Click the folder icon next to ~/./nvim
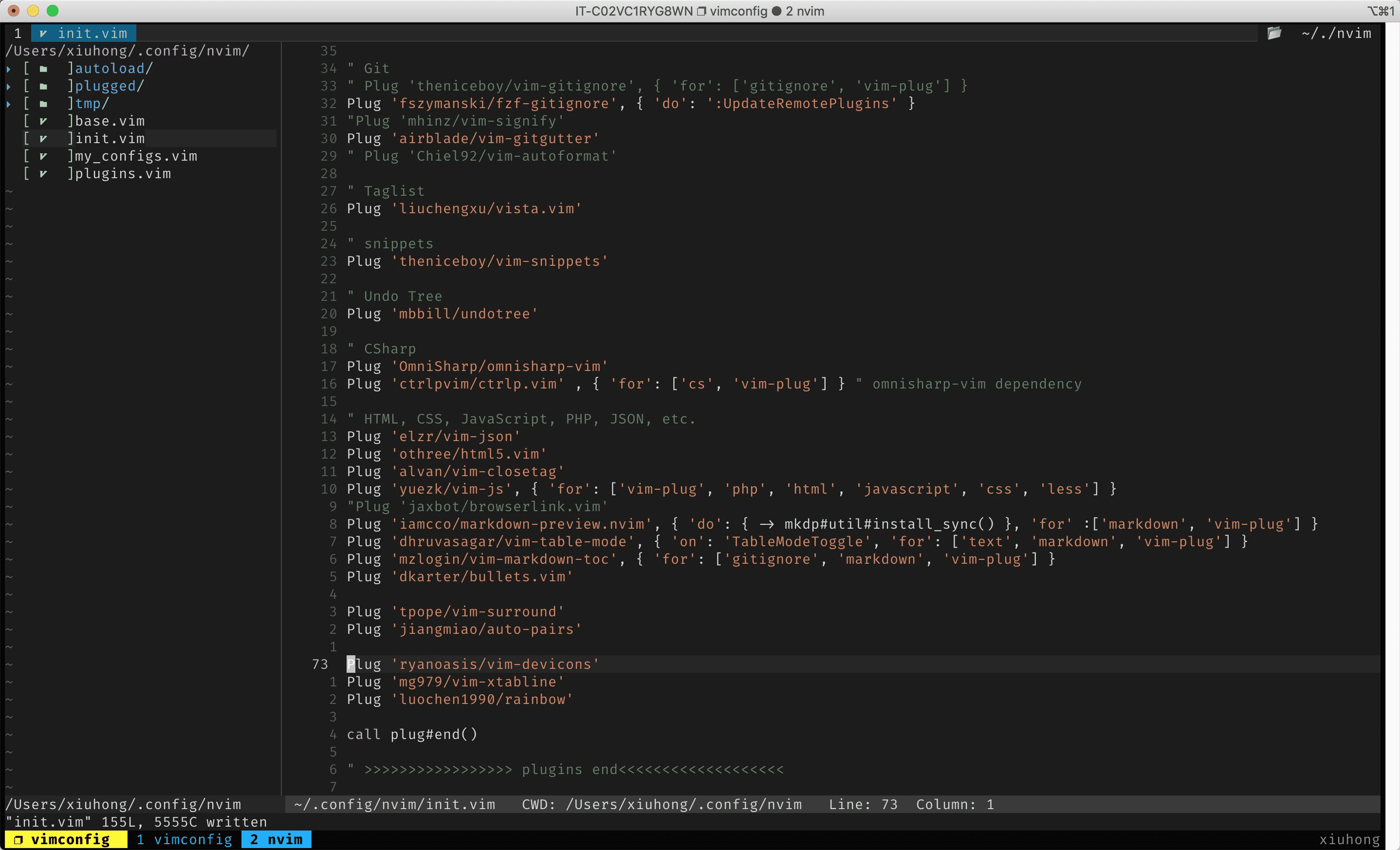 coord(1274,33)
